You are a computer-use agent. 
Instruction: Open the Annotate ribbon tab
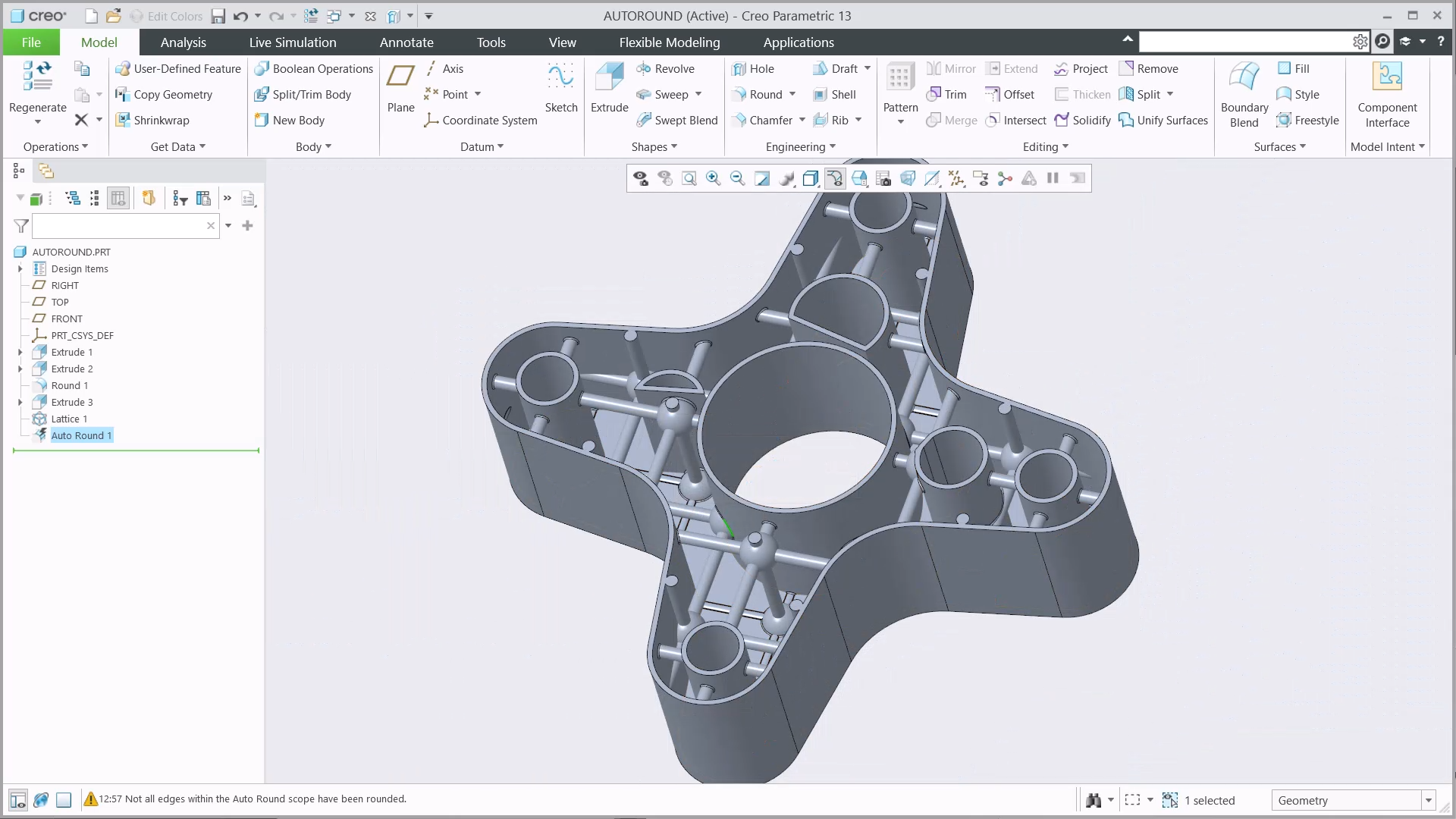click(x=406, y=42)
